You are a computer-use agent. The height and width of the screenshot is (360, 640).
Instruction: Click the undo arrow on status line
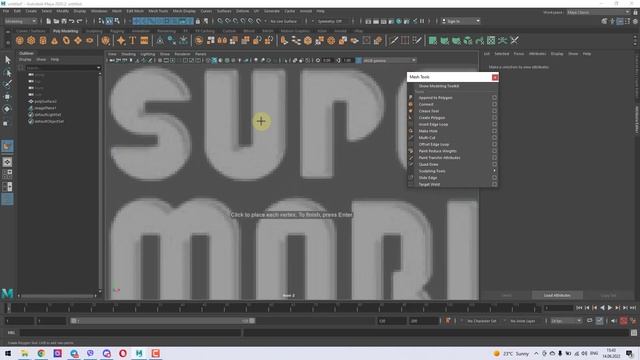pos(72,21)
